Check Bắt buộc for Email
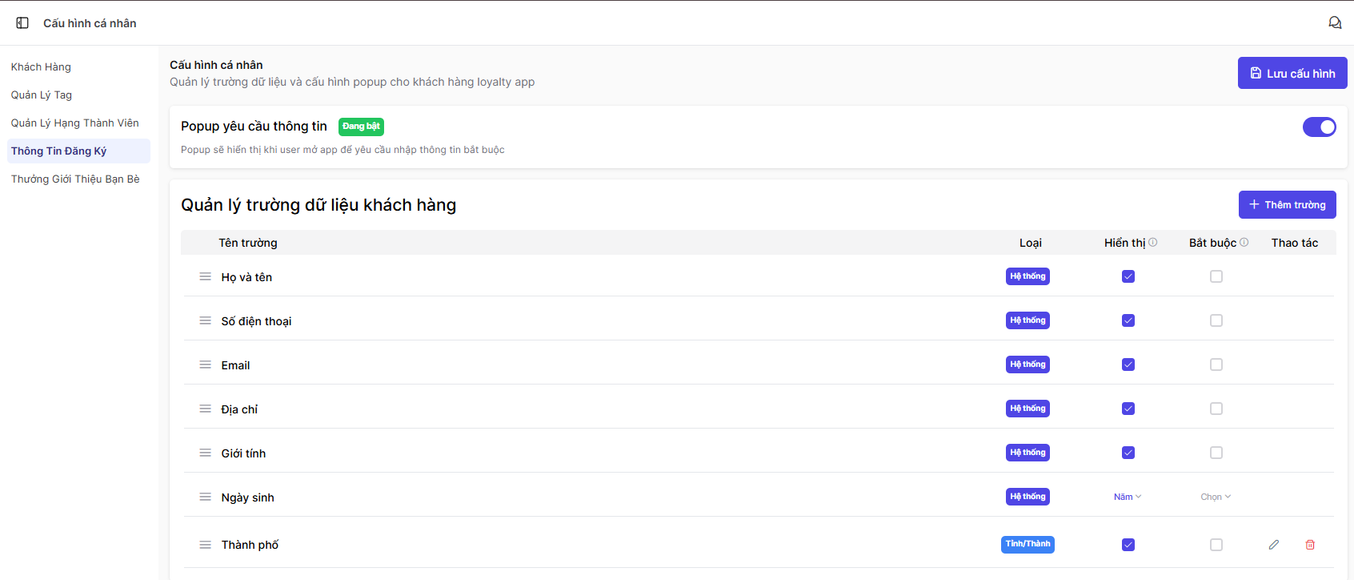Viewport: 1354px width, 580px height. tap(1216, 365)
